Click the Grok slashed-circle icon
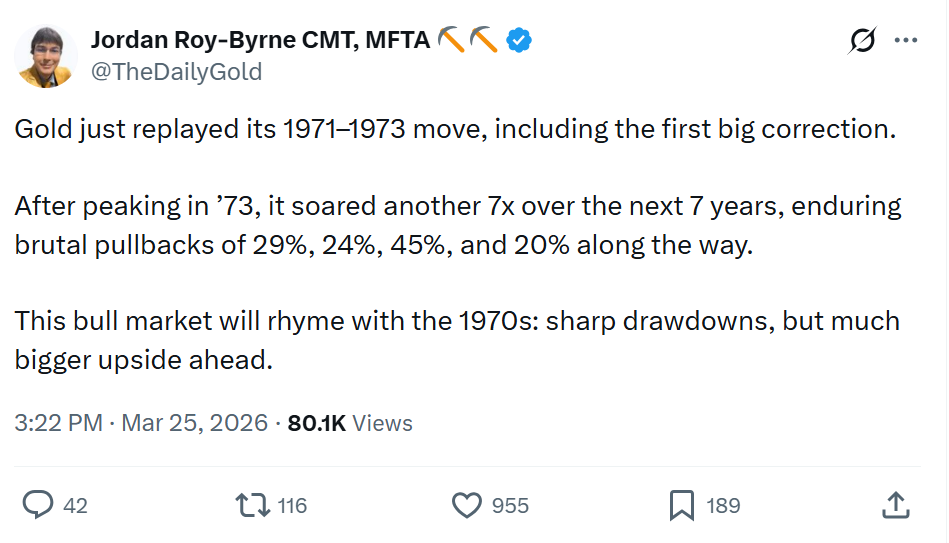Screen dimensions: 949x543 tap(861, 41)
